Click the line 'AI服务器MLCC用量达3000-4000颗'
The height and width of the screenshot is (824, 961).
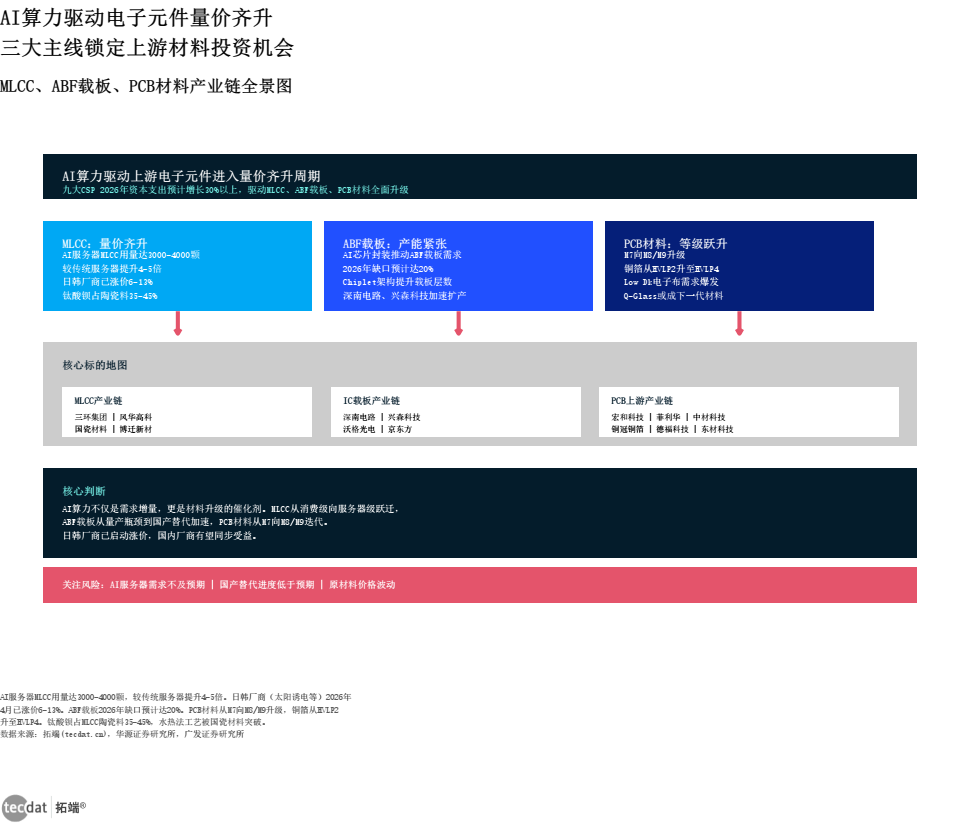[131, 255]
